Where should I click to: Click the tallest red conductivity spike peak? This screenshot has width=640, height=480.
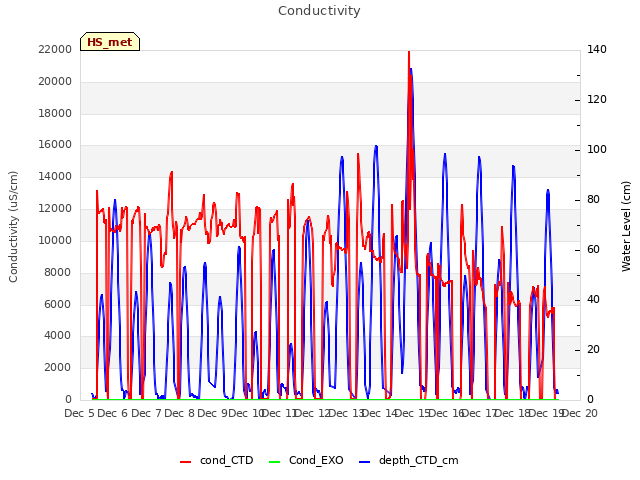click(409, 53)
